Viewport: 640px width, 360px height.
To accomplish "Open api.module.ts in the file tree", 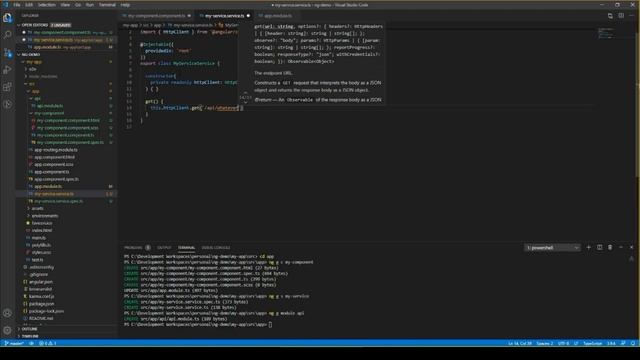I will pyautogui.click(x=50, y=106).
